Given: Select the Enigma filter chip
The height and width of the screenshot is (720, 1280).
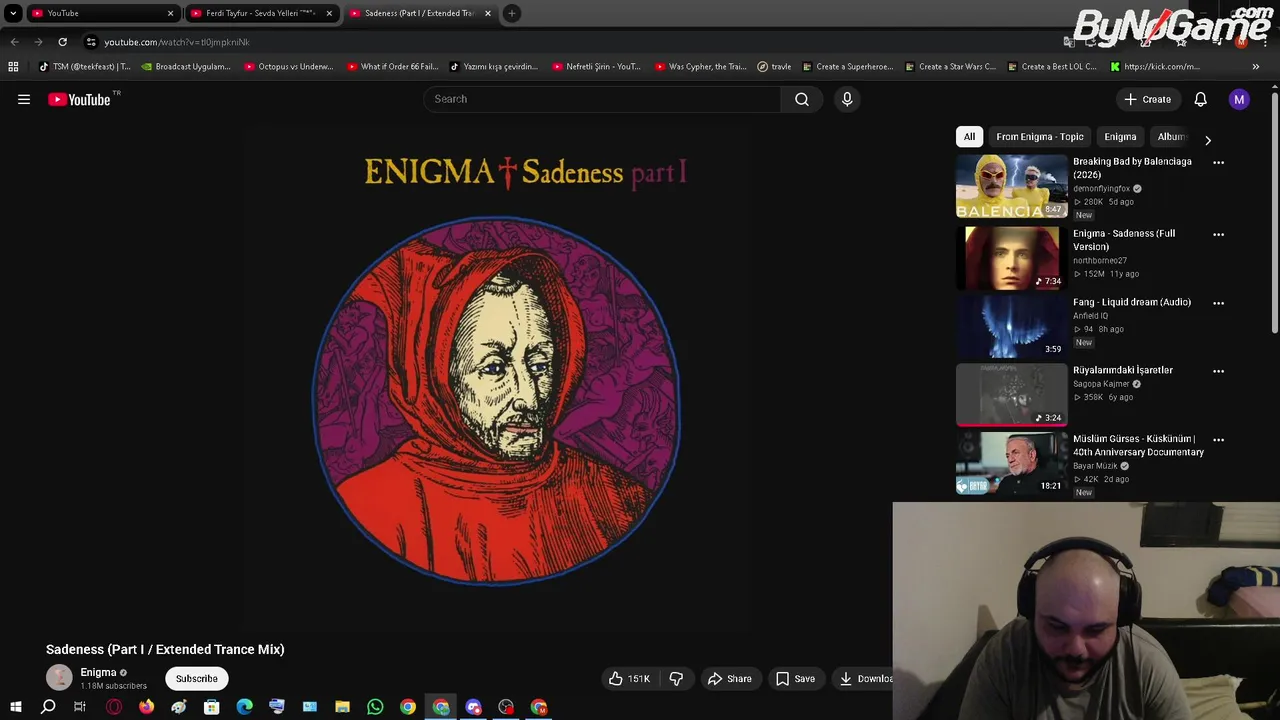Looking at the screenshot, I should (x=1120, y=137).
